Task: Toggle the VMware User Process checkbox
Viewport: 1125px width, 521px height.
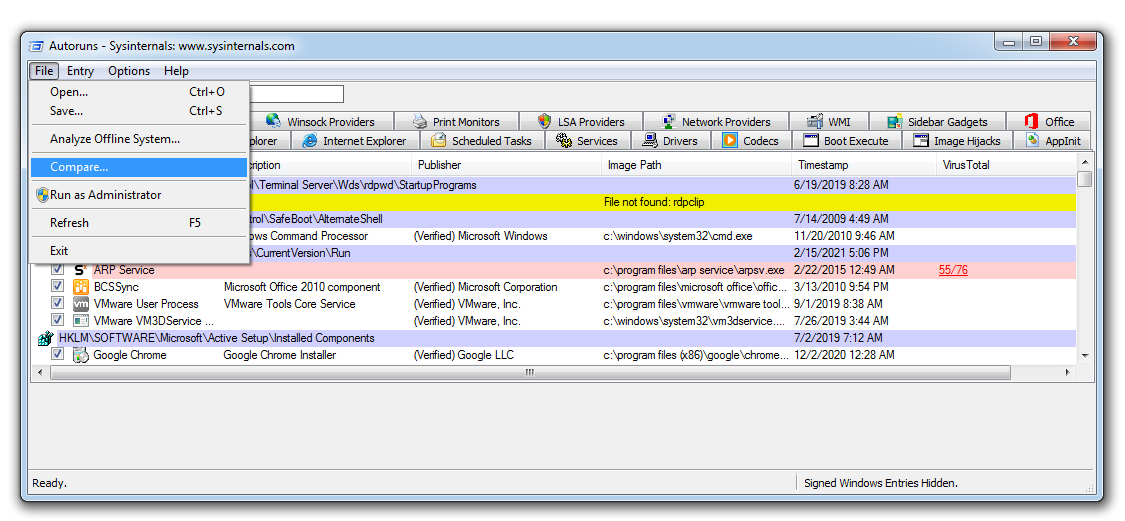Action: [57, 304]
